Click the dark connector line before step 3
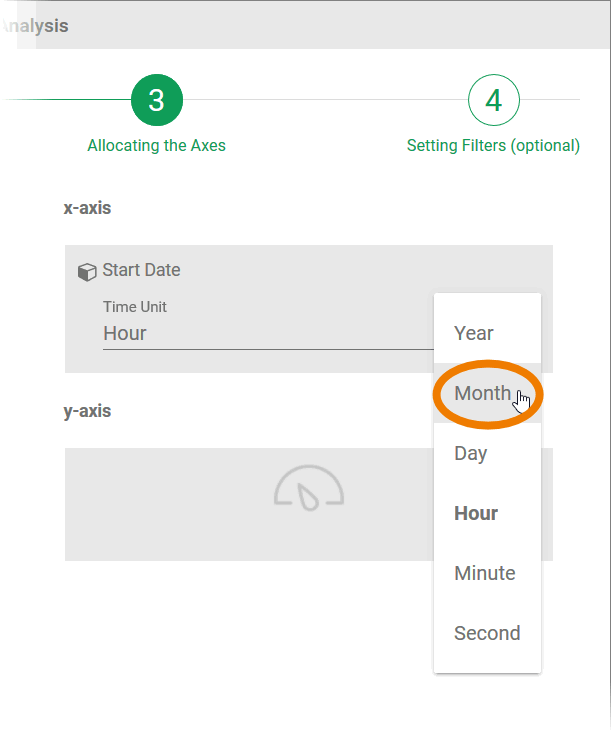The height and width of the screenshot is (734, 611). [70, 100]
